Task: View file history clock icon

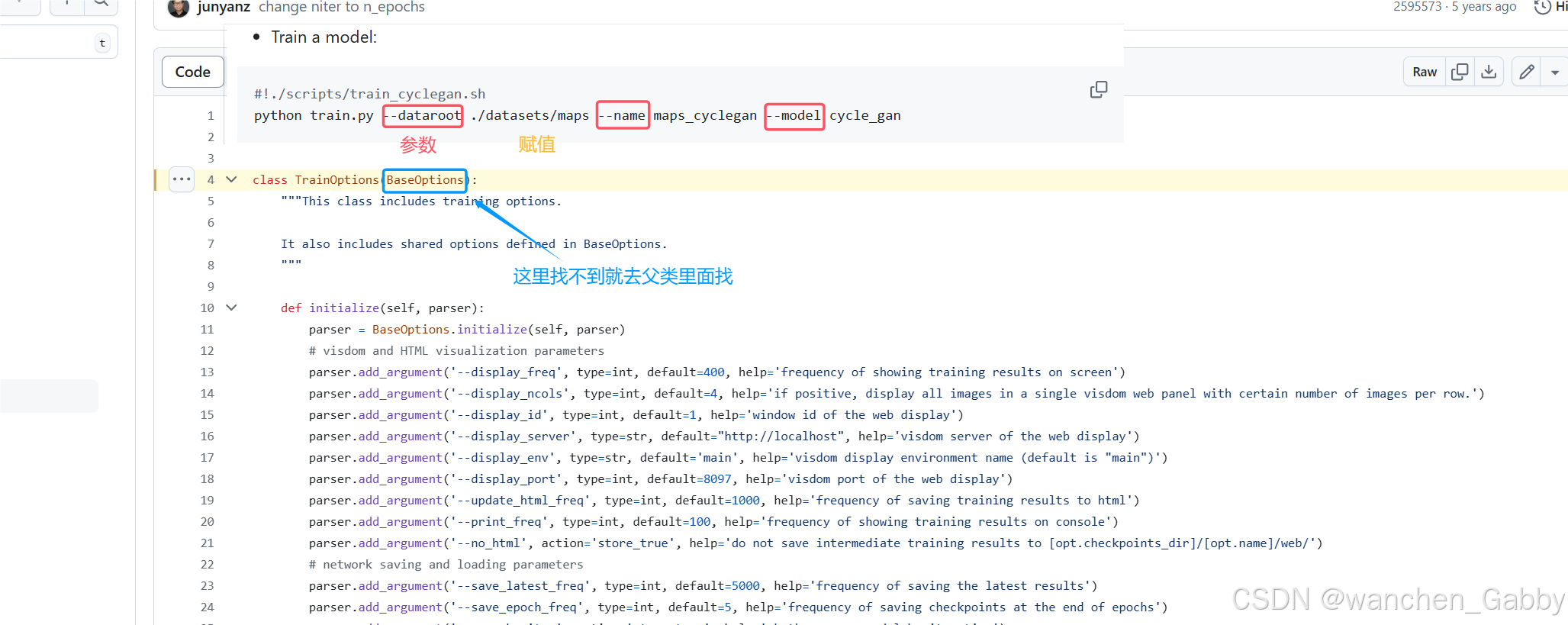Action: click(x=1543, y=7)
